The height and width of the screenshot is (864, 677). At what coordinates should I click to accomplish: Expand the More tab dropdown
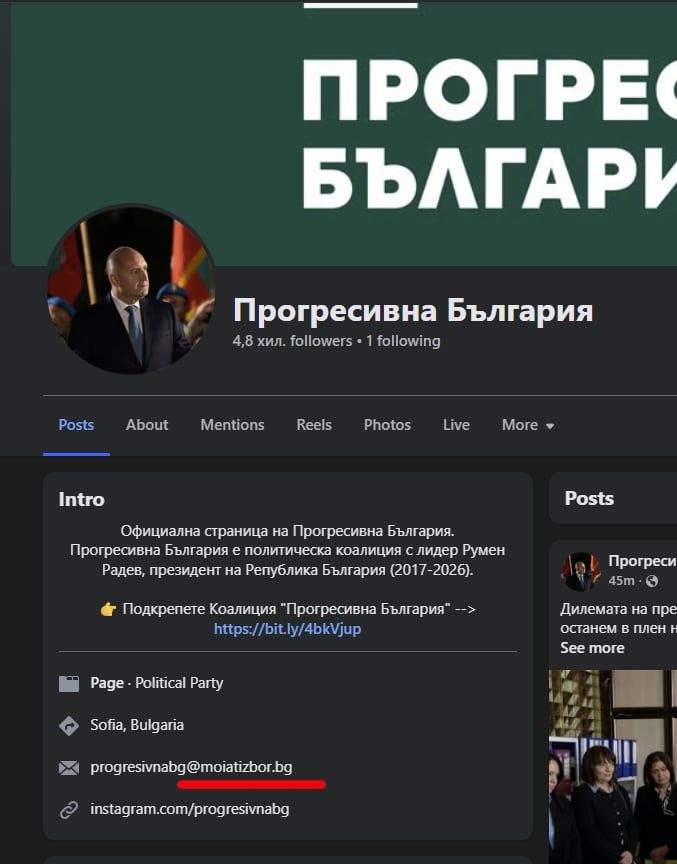point(528,425)
